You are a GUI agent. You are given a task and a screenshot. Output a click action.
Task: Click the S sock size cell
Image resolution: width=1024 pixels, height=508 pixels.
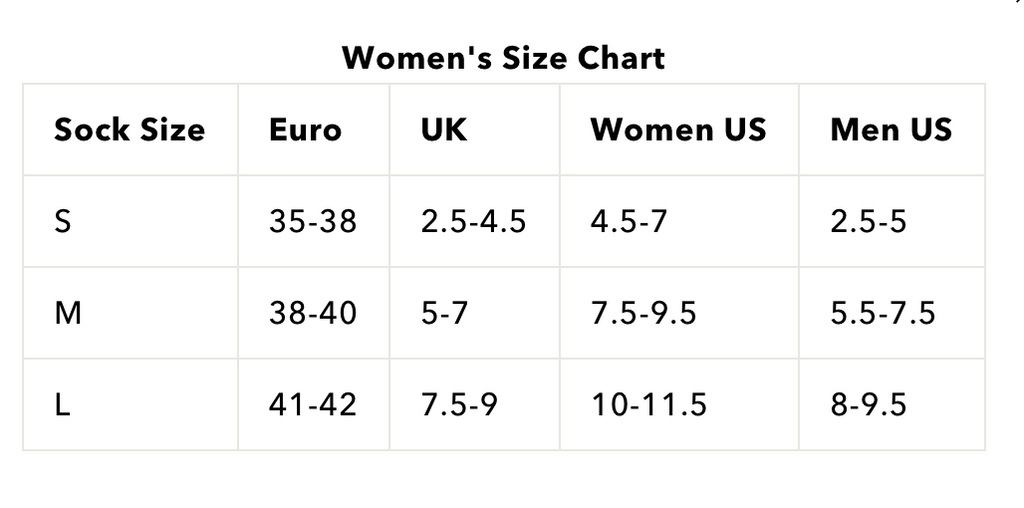tap(63, 221)
